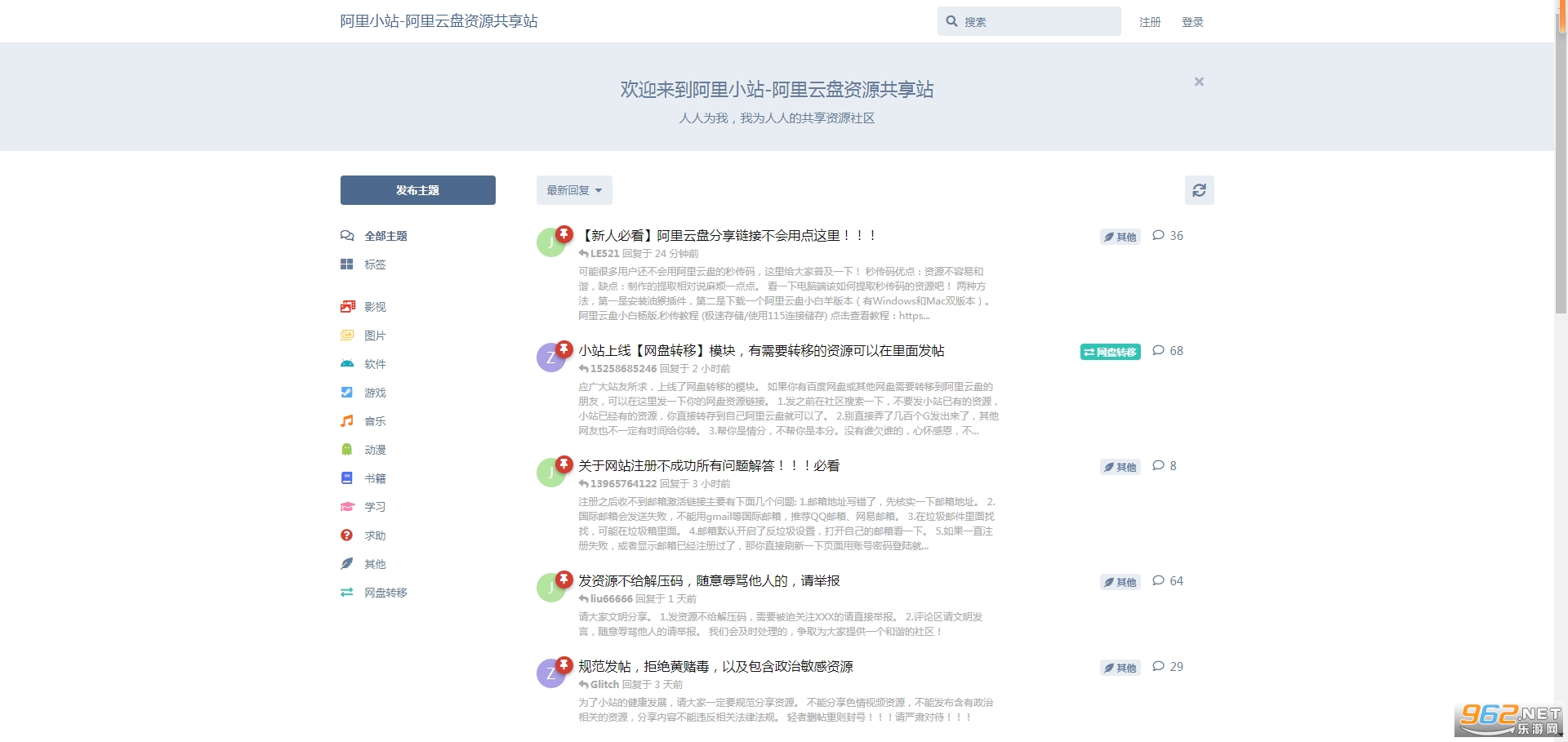Open the 书籍 book icon
This screenshot has height=742, width=1568.
347,478
